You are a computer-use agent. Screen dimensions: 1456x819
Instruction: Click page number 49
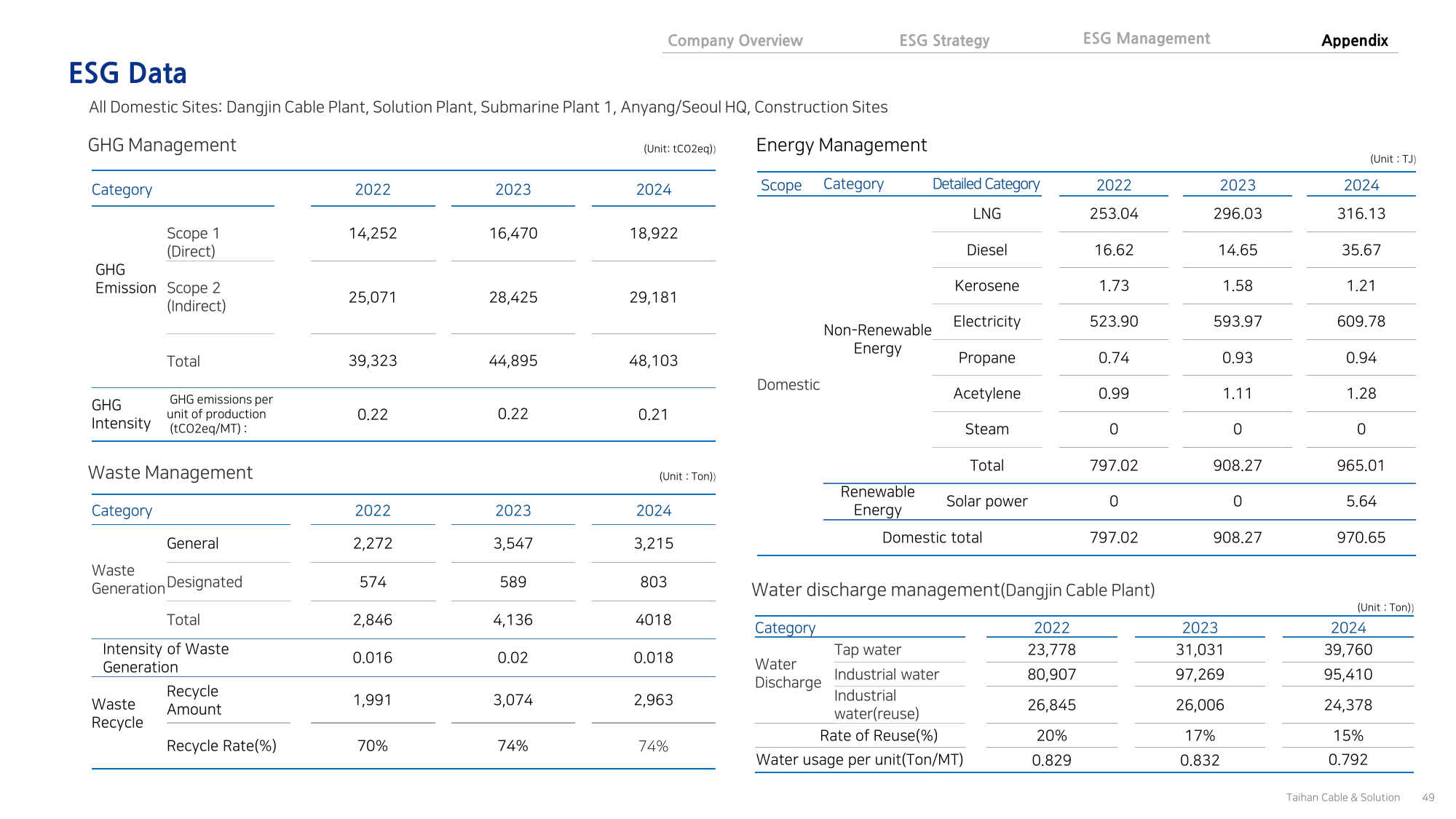click(1428, 797)
